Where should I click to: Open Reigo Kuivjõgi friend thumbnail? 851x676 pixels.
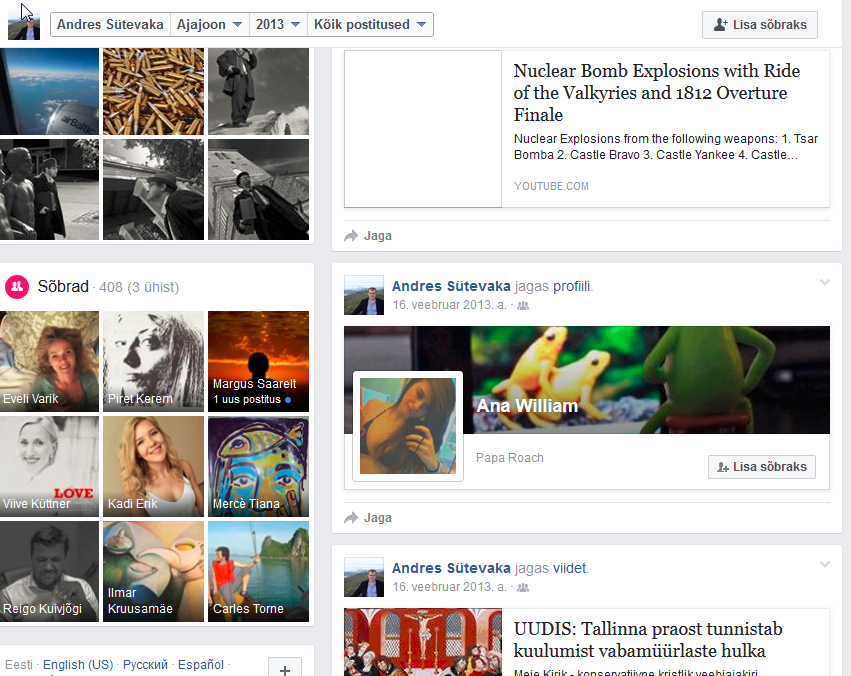[x=49, y=571]
